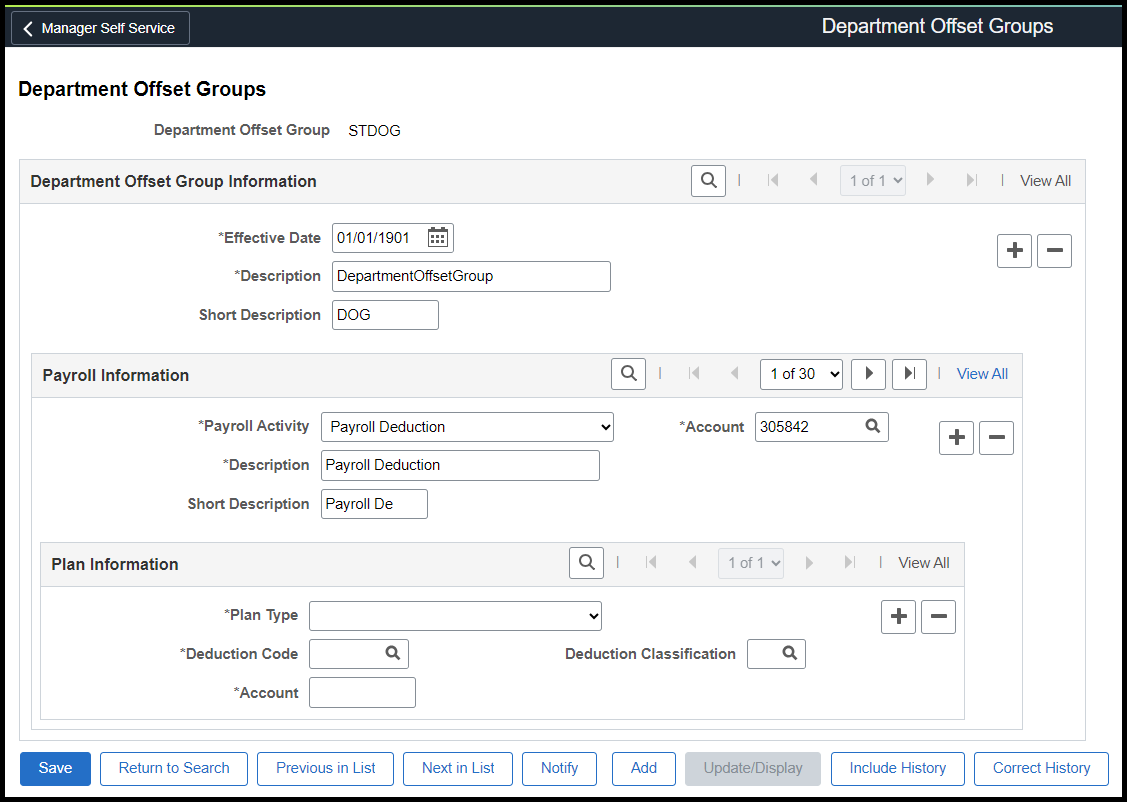Click the Deduction Code input field
The height and width of the screenshot is (802, 1127).
tap(359, 654)
